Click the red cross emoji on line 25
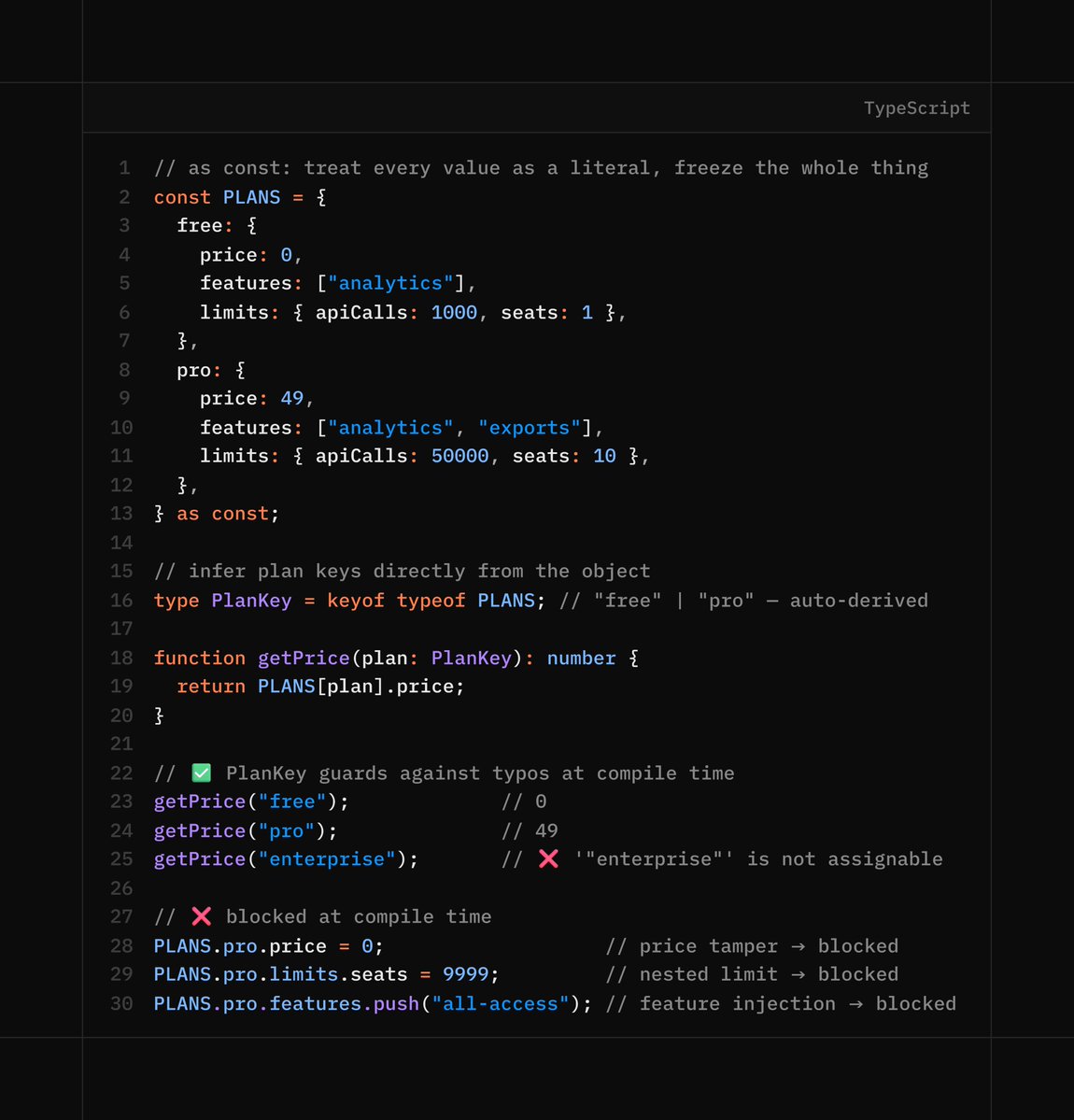 point(548,858)
